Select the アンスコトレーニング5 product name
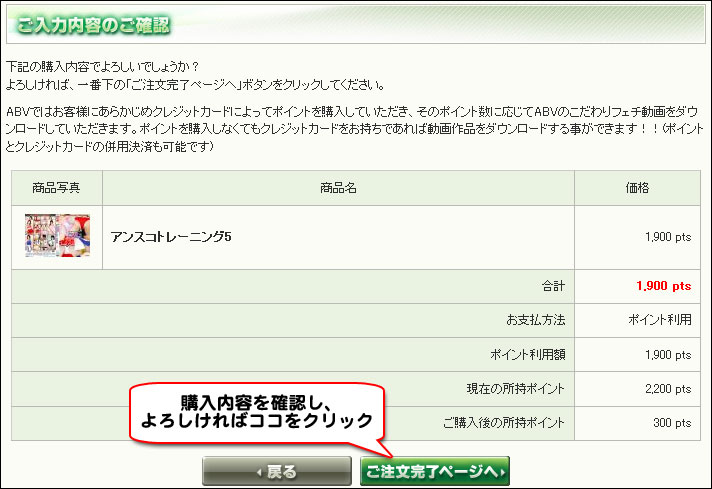 [x=171, y=237]
